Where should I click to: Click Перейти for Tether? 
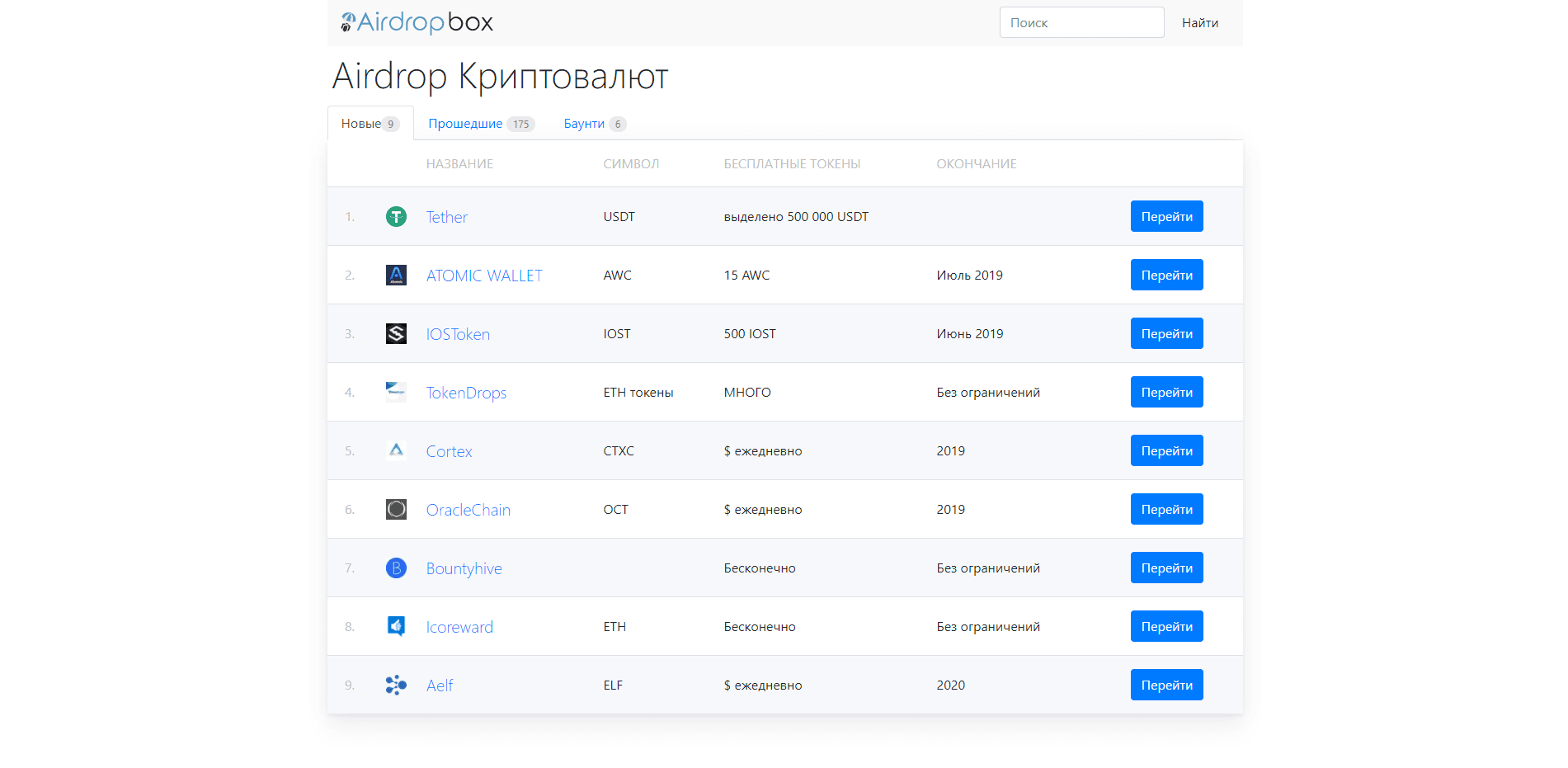pos(1166,216)
